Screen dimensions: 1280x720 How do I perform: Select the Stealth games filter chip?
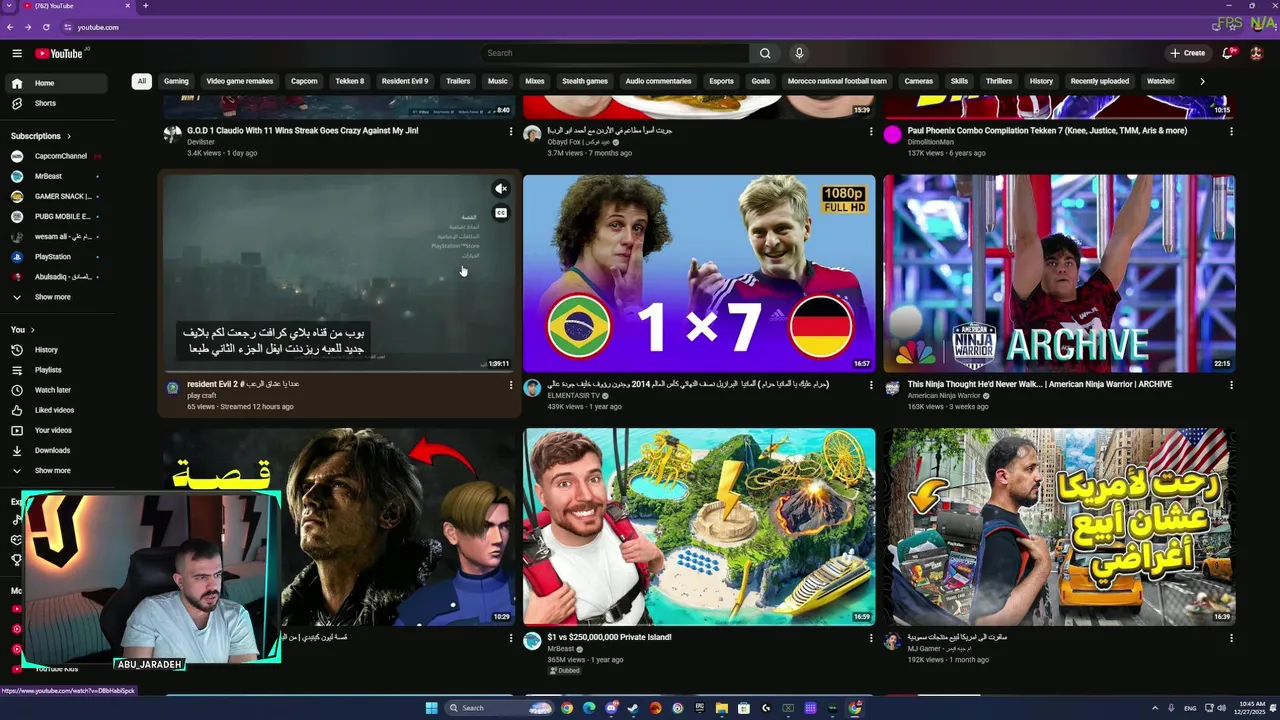coord(585,81)
